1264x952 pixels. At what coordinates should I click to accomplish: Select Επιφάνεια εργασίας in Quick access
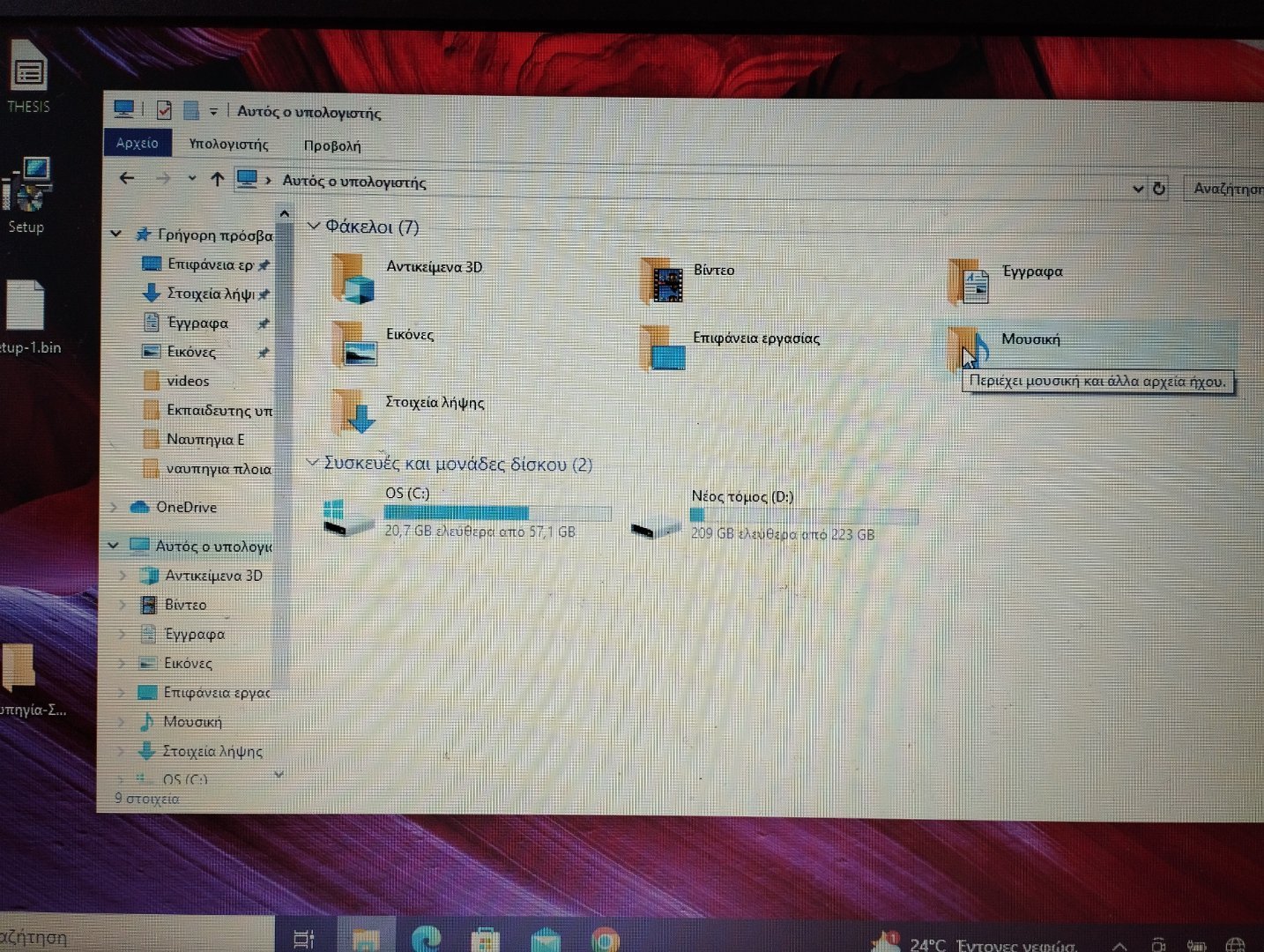[205, 264]
